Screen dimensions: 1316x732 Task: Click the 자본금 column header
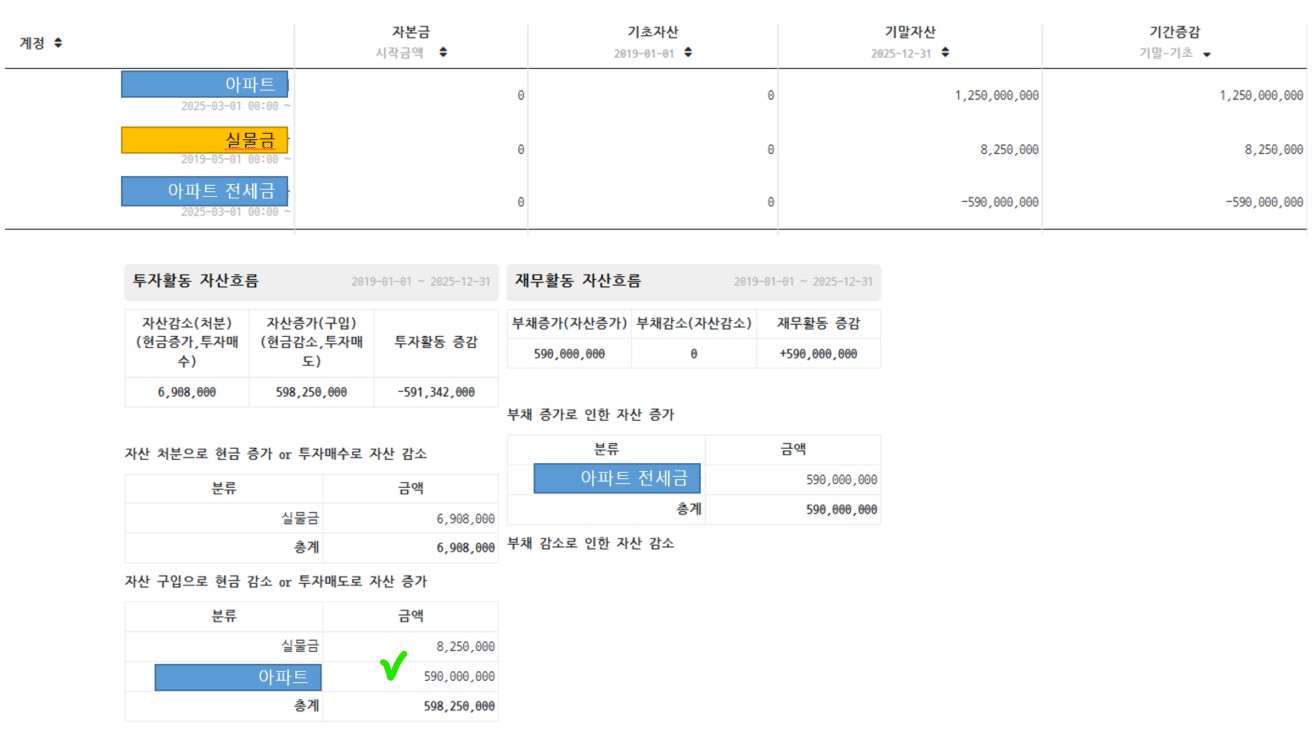411,33
